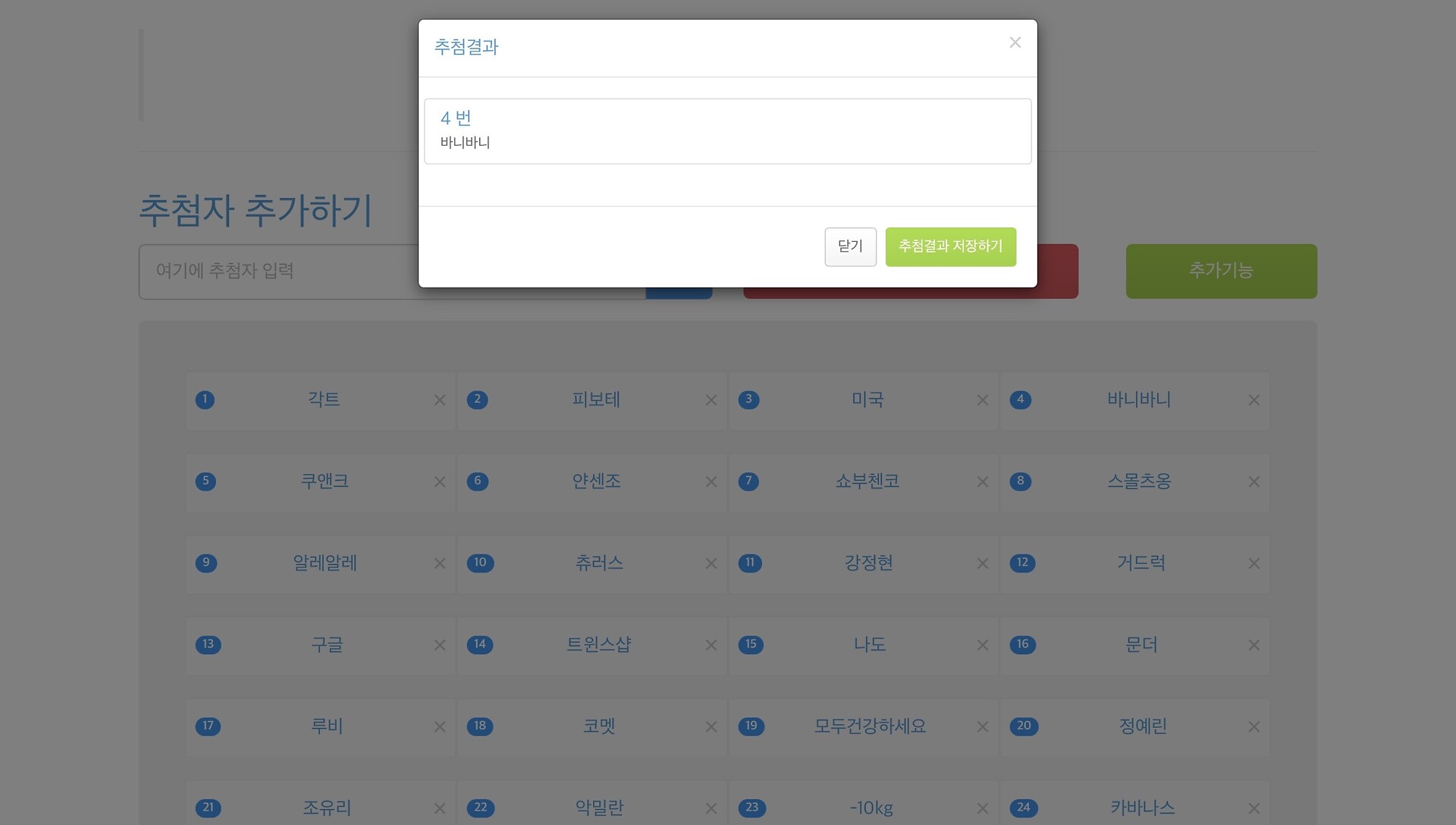Screen dimensions: 1456x825
Task: Click the 트윈스샵 participant name
Action: 598,645
